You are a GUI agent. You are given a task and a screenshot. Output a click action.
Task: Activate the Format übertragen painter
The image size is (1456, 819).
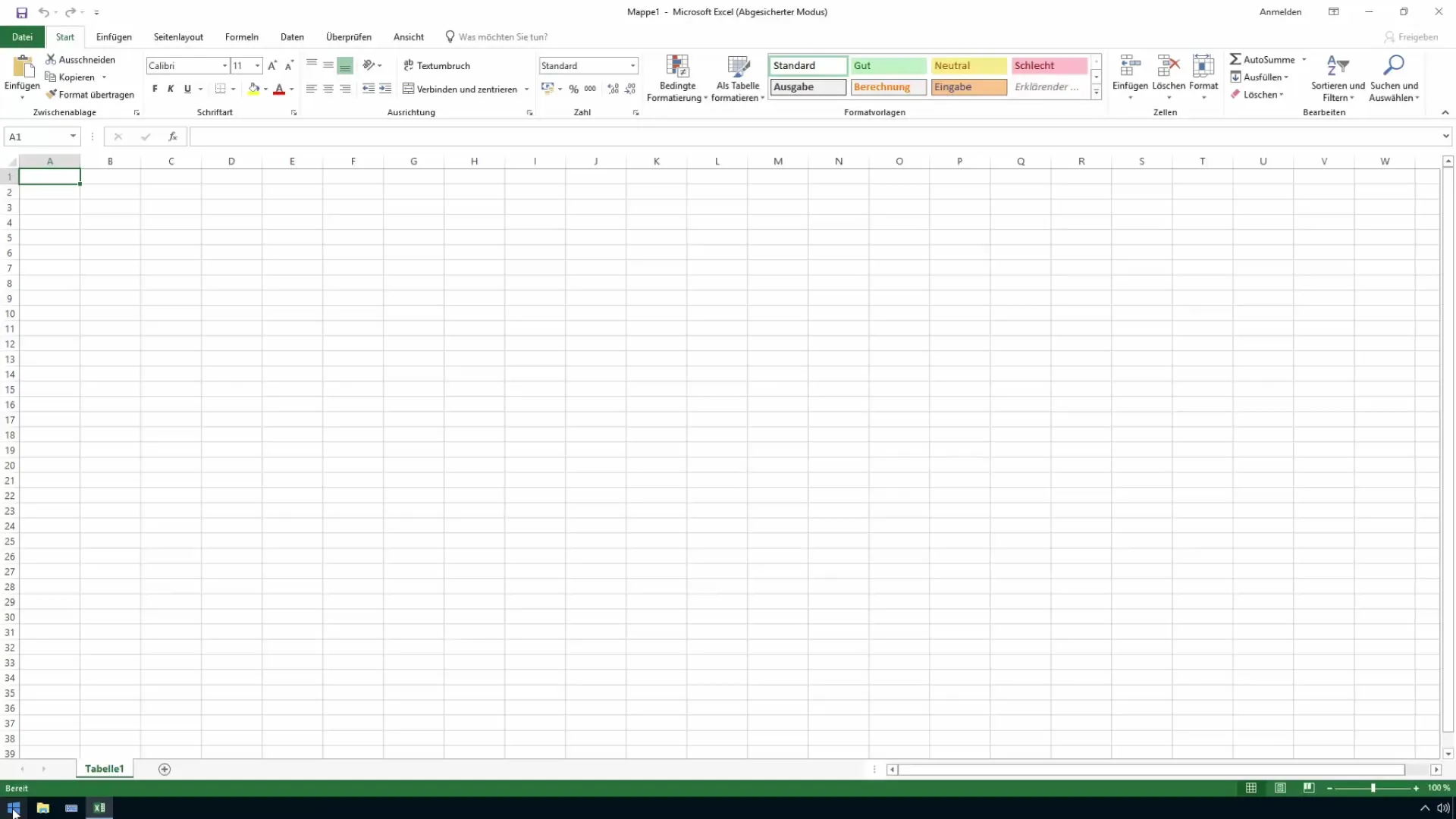[89, 94]
